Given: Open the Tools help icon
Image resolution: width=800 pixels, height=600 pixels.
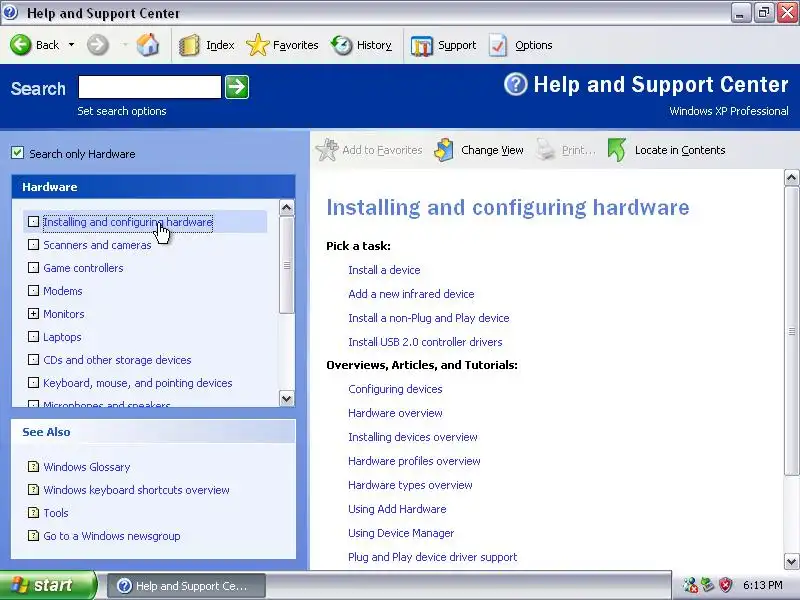Looking at the screenshot, I should [x=33, y=512].
